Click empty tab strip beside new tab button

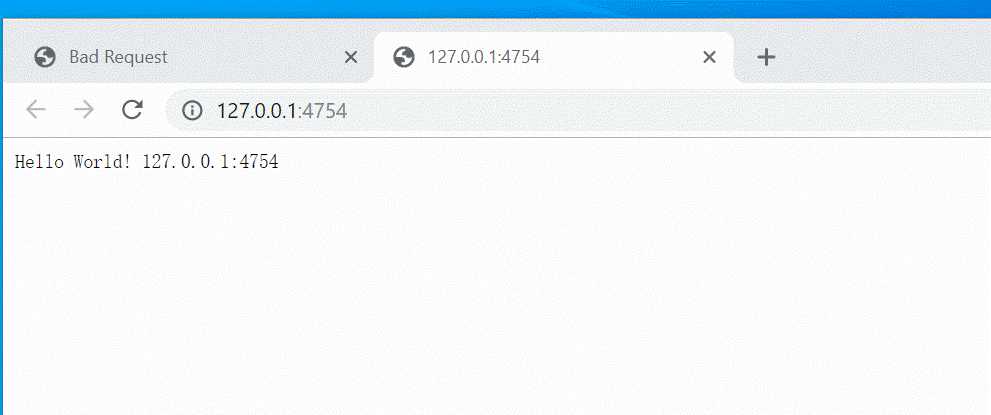point(885,57)
